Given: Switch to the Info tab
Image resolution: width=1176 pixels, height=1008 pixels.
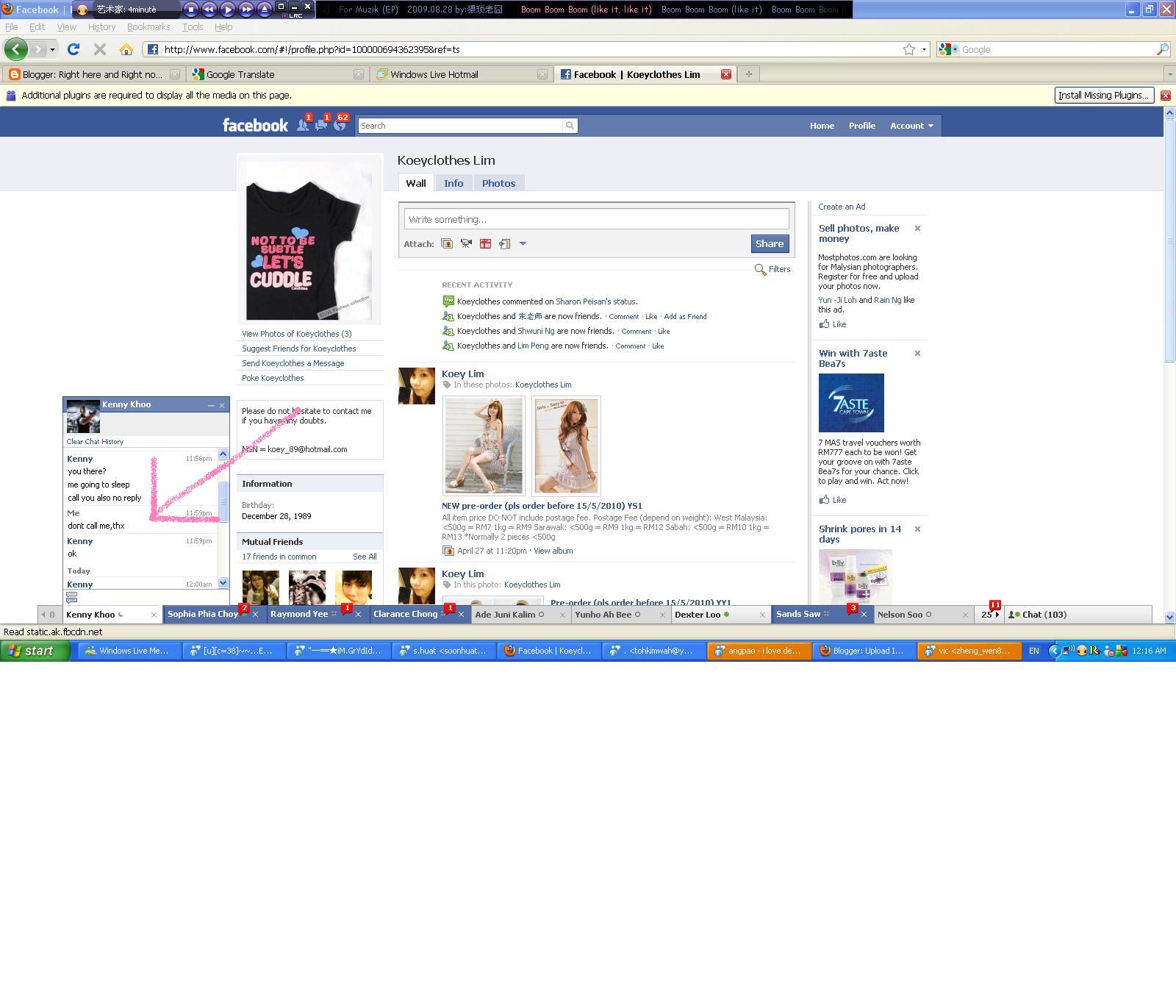Looking at the screenshot, I should [x=453, y=183].
